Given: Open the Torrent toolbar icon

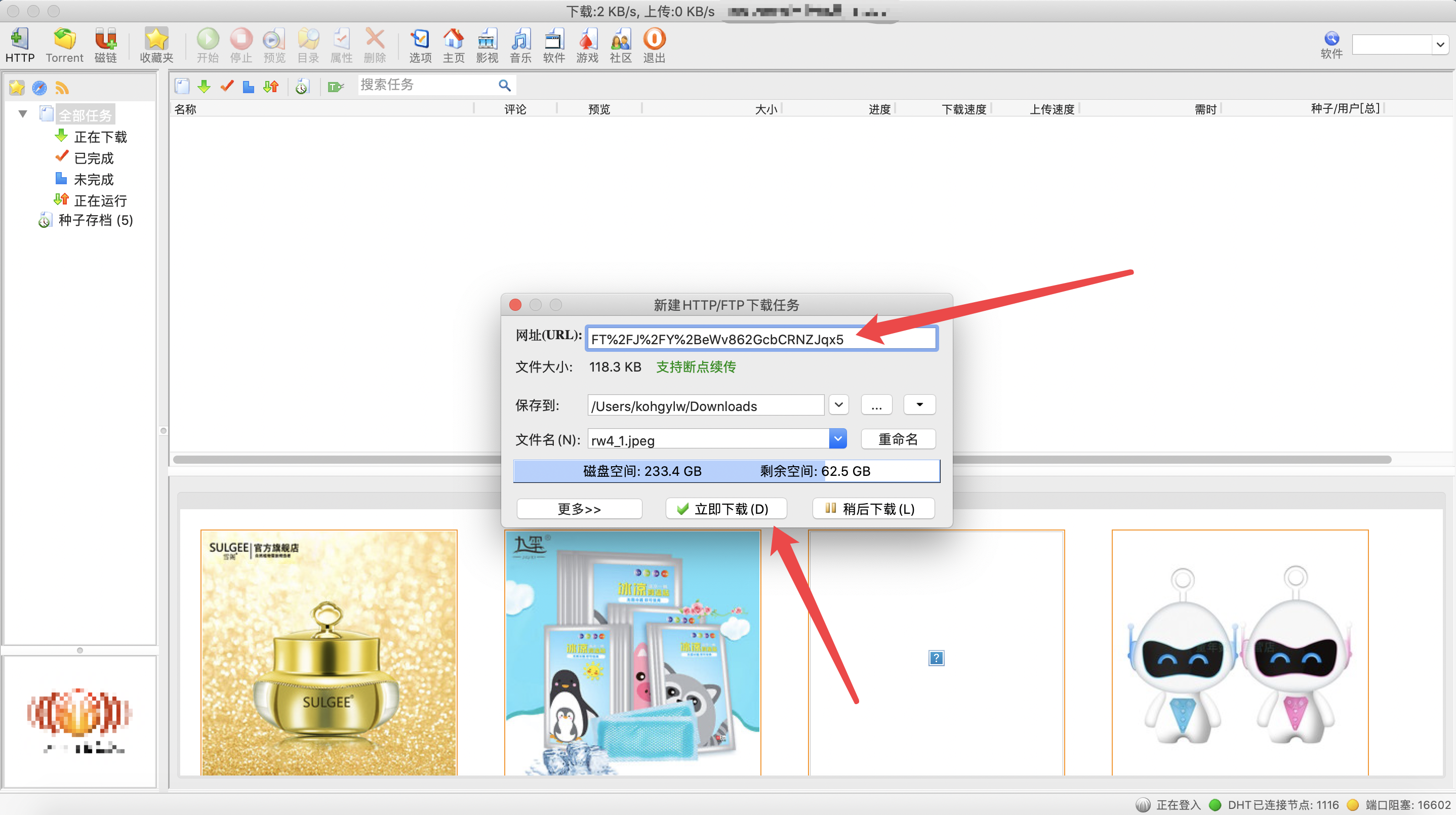Looking at the screenshot, I should (64, 39).
